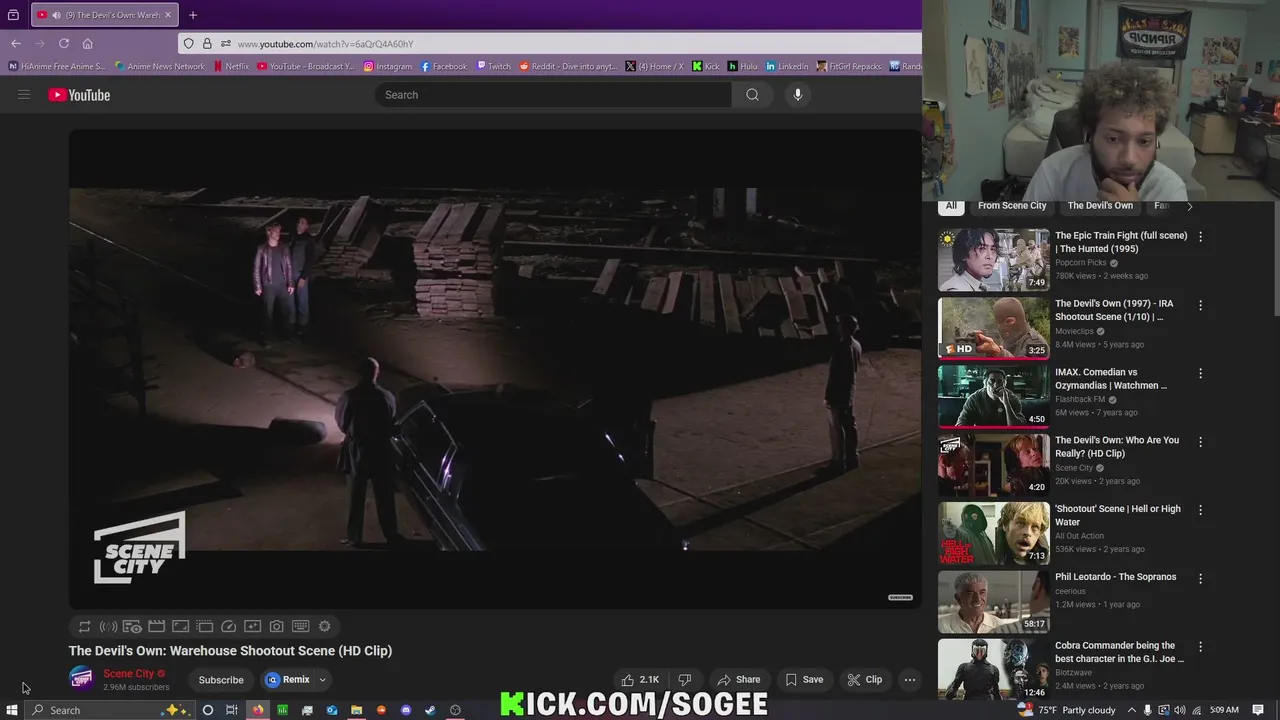
Task: Open Steam from the taskbar
Action: (x=430, y=710)
